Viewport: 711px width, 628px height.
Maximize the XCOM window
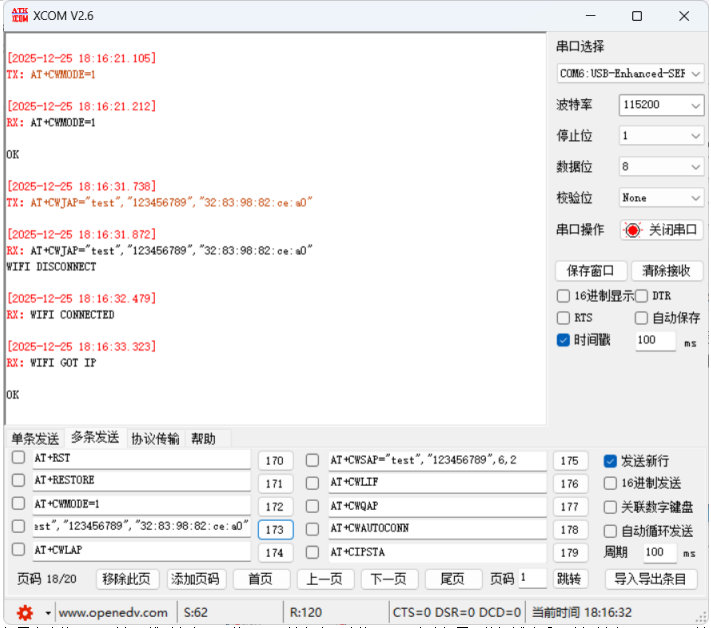(x=637, y=16)
